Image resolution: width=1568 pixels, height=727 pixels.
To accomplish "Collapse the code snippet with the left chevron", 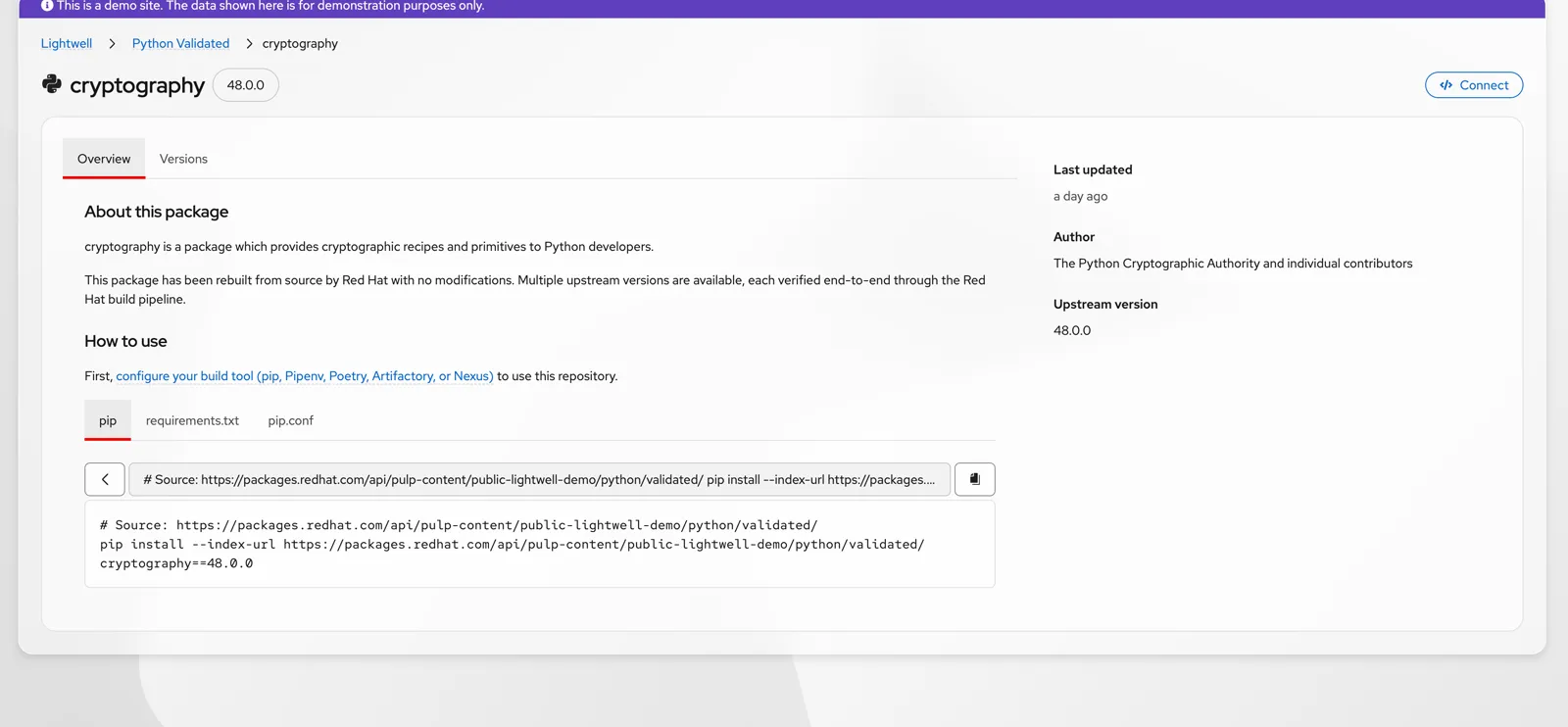I will pos(105,479).
